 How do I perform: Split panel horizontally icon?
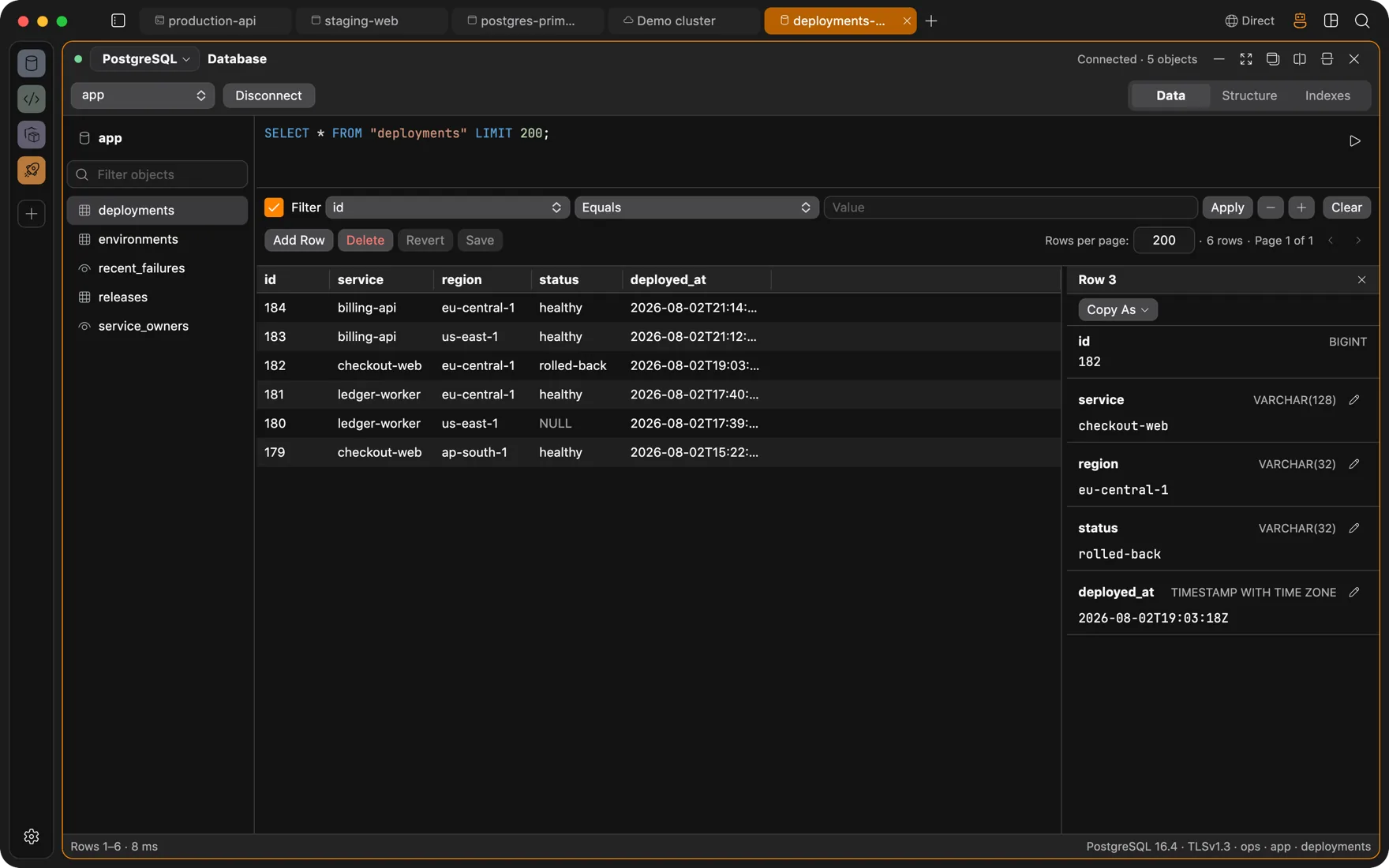pos(1327,59)
